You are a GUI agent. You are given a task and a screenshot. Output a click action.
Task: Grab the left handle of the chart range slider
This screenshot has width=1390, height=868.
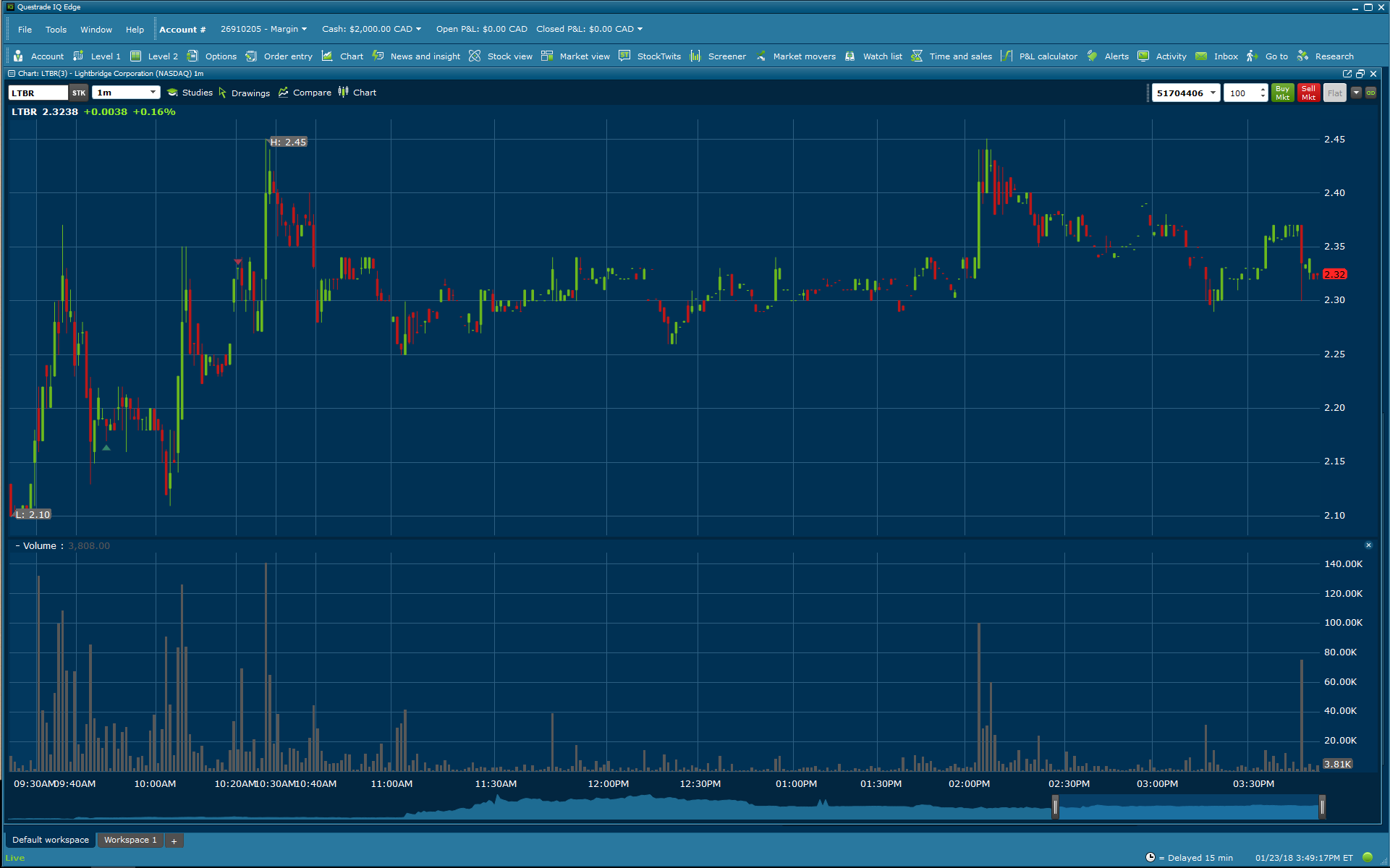1055,807
